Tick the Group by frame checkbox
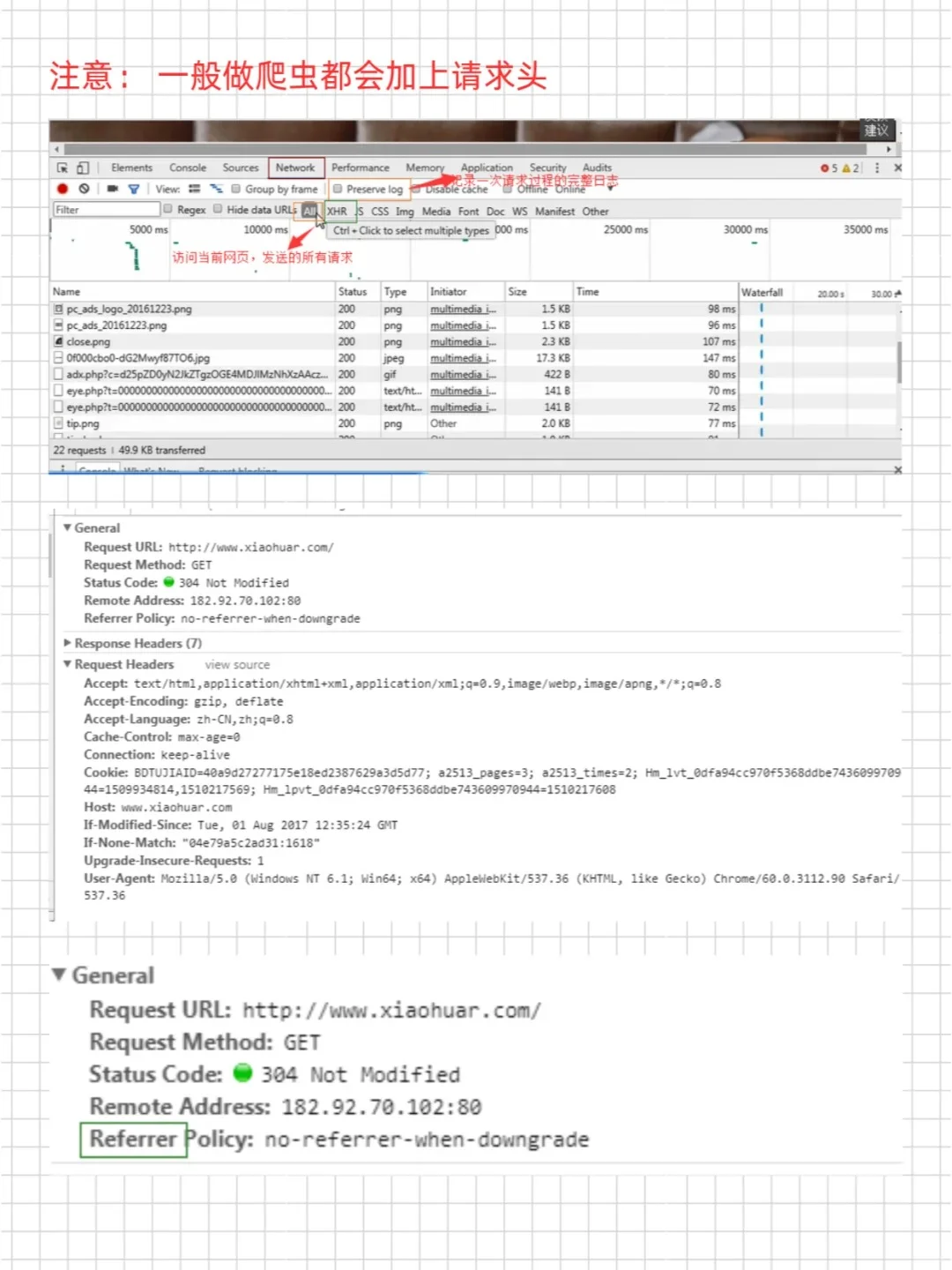The height and width of the screenshot is (1270, 952). [x=236, y=189]
